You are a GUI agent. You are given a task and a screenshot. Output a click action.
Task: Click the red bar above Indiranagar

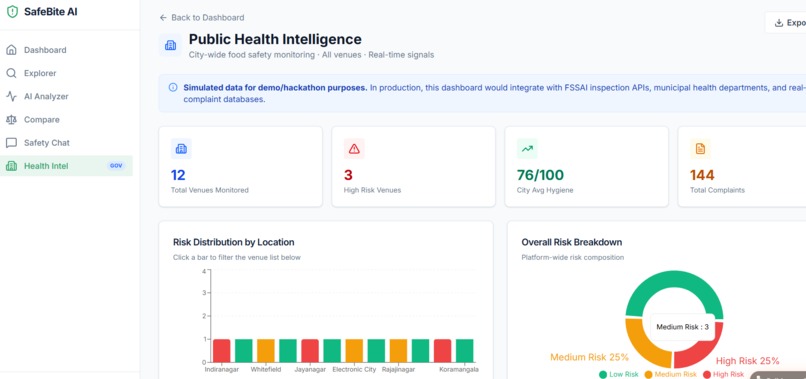pyautogui.click(x=222, y=351)
